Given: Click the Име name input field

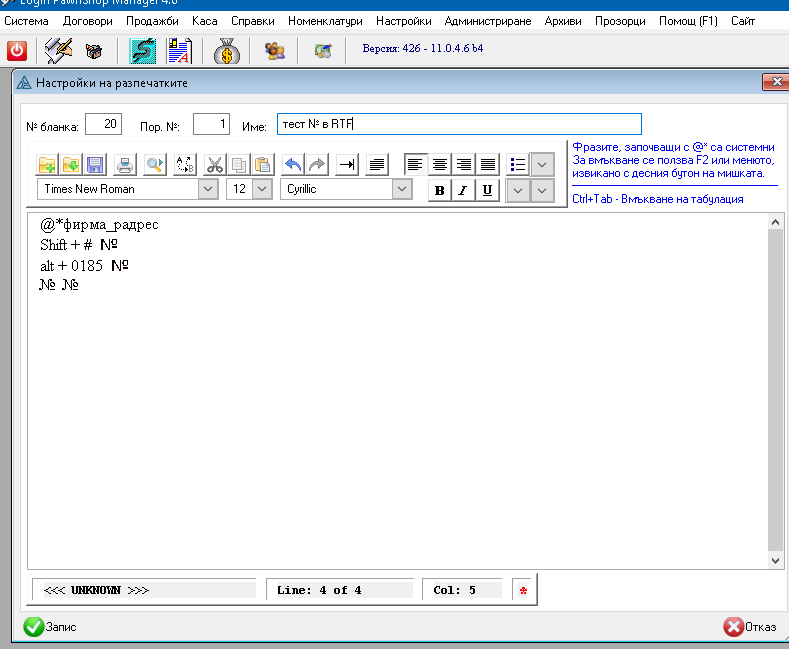Looking at the screenshot, I should coord(458,124).
